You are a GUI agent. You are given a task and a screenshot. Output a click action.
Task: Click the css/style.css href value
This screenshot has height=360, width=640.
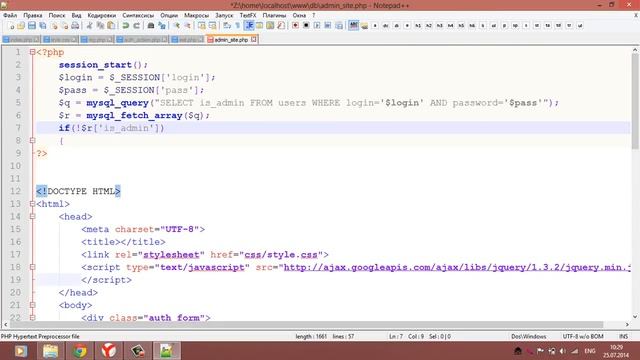click(281, 255)
